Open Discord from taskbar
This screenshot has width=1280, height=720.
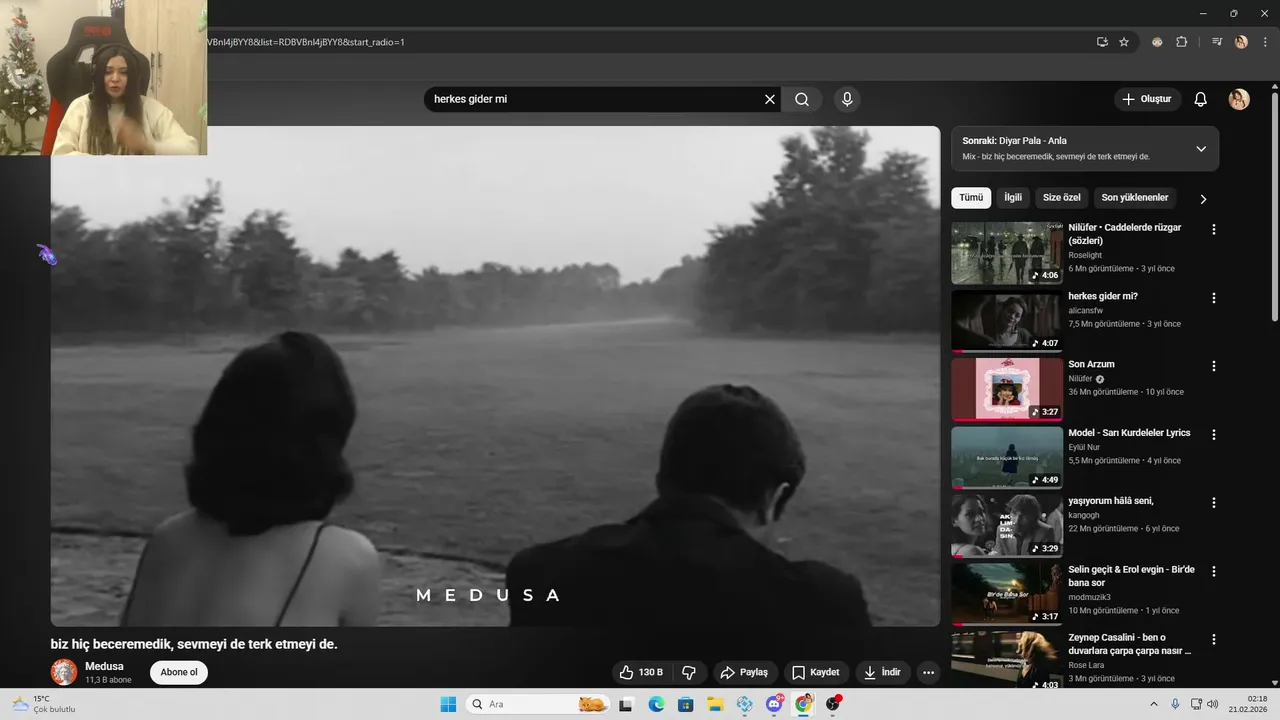pos(774,704)
